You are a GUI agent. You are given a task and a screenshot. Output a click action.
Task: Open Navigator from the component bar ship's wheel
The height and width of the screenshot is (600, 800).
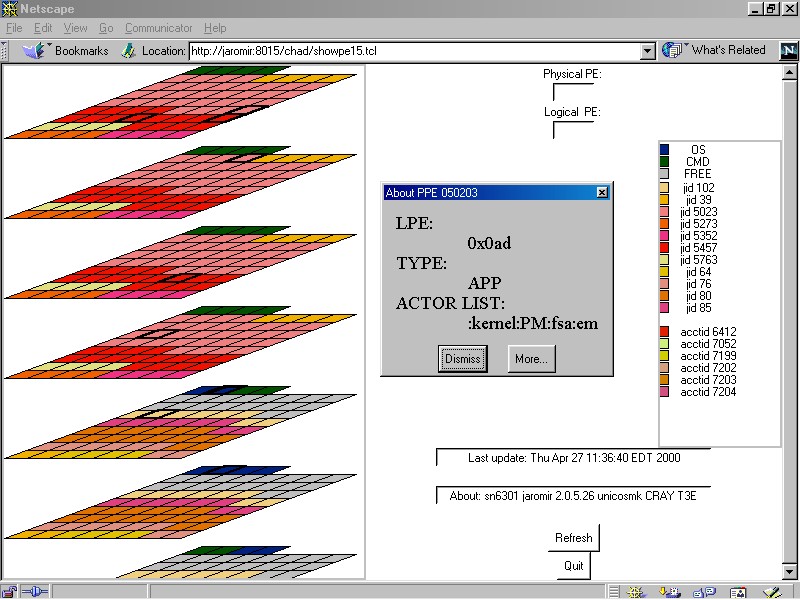(636, 592)
